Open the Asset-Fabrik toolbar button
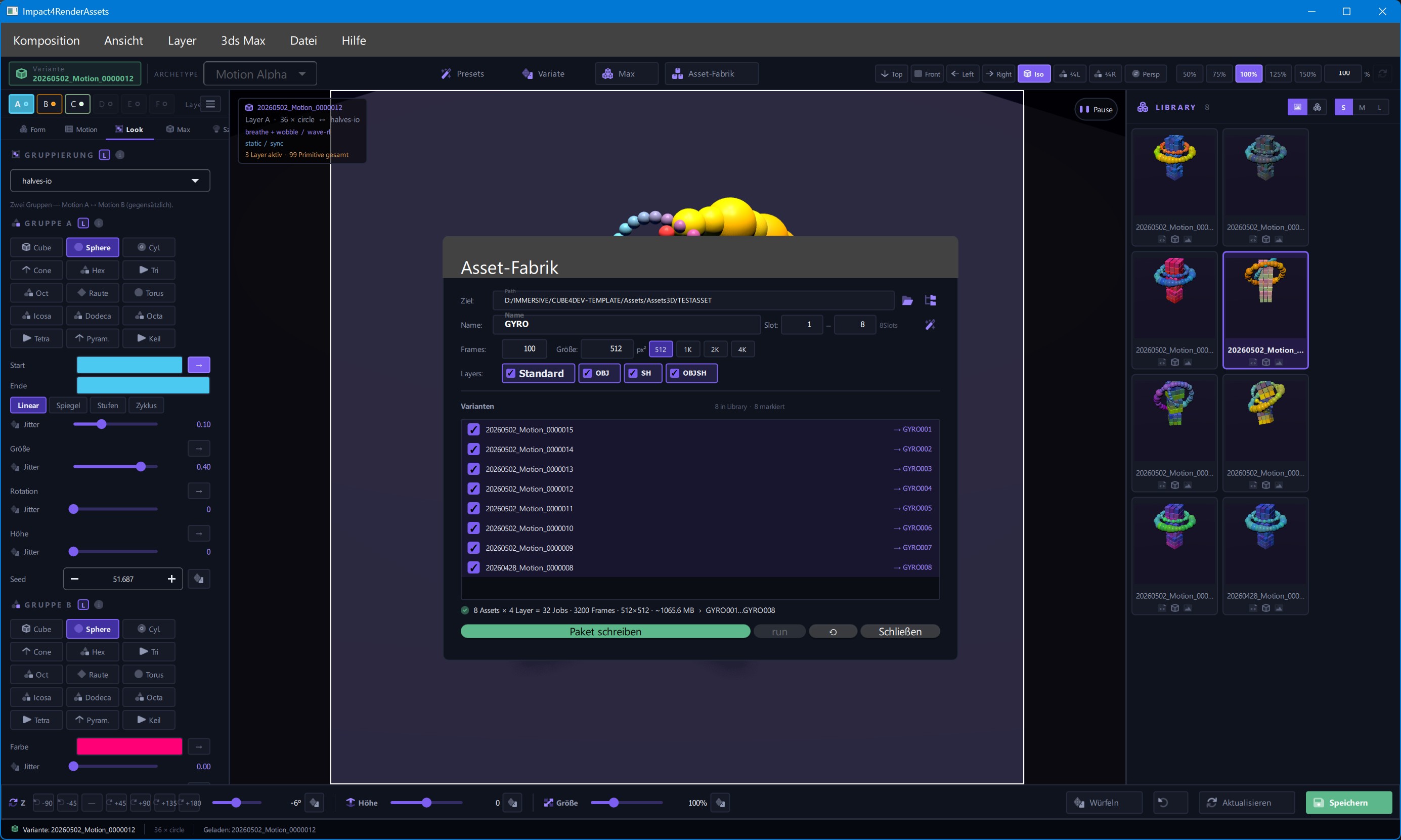 (711, 74)
